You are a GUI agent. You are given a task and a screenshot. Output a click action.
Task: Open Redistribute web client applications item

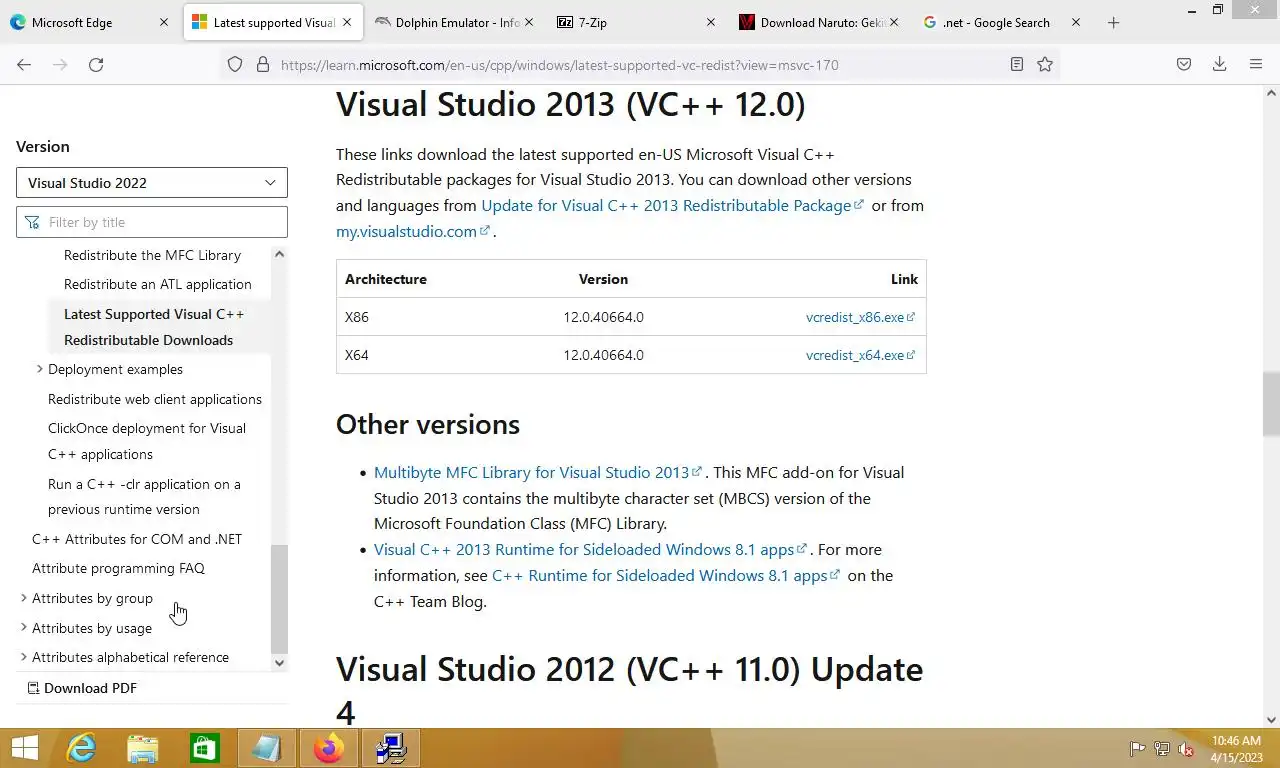(155, 399)
